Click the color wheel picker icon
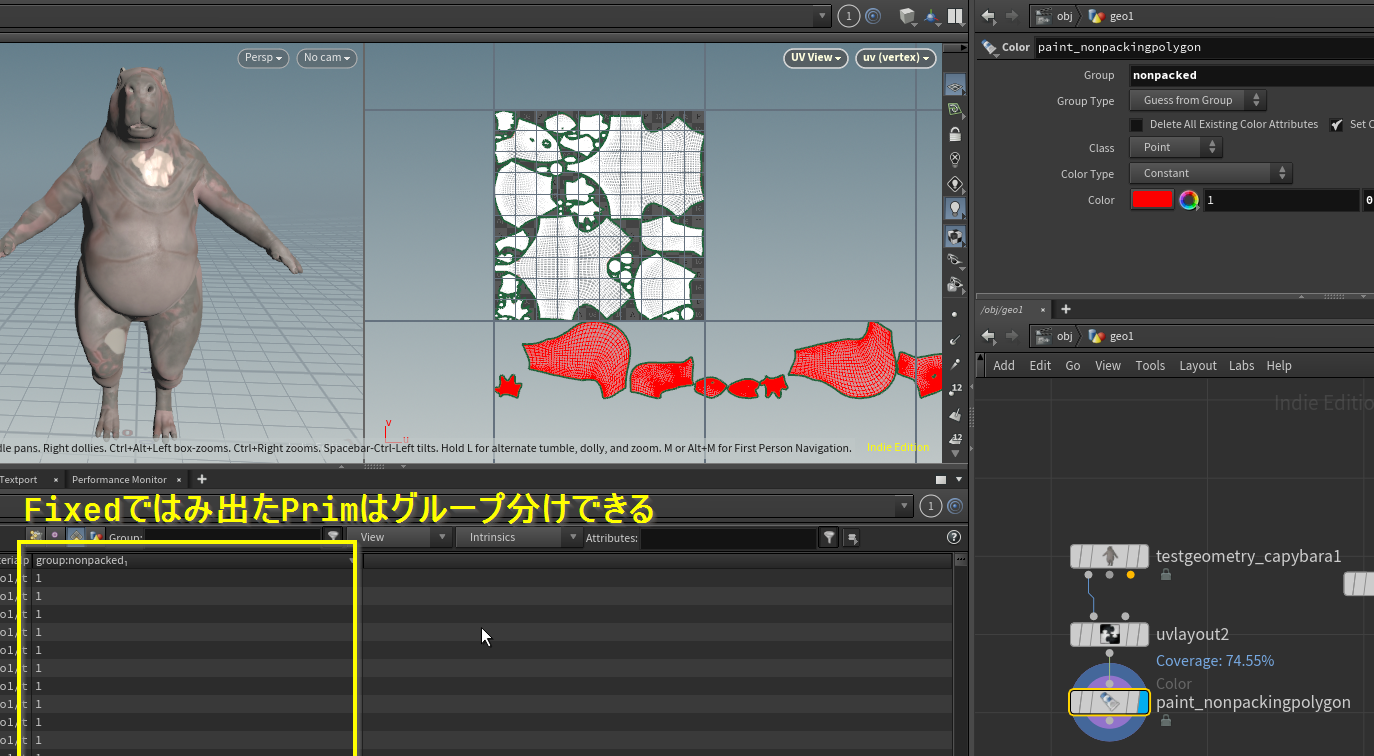 click(x=1188, y=200)
